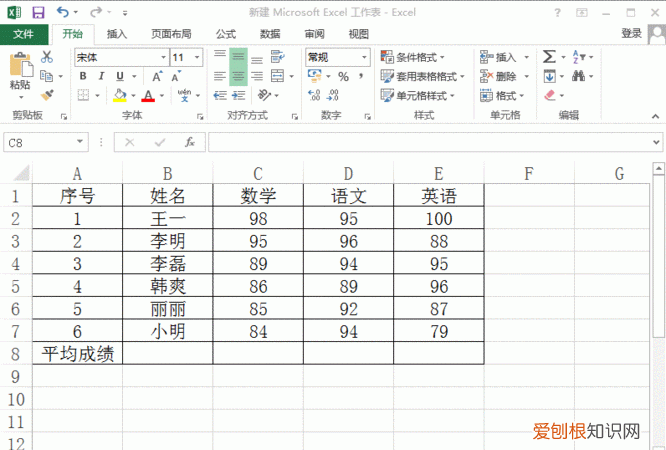Cut selection with the scissors icon
Screen dimensions: 666x450
[47, 57]
